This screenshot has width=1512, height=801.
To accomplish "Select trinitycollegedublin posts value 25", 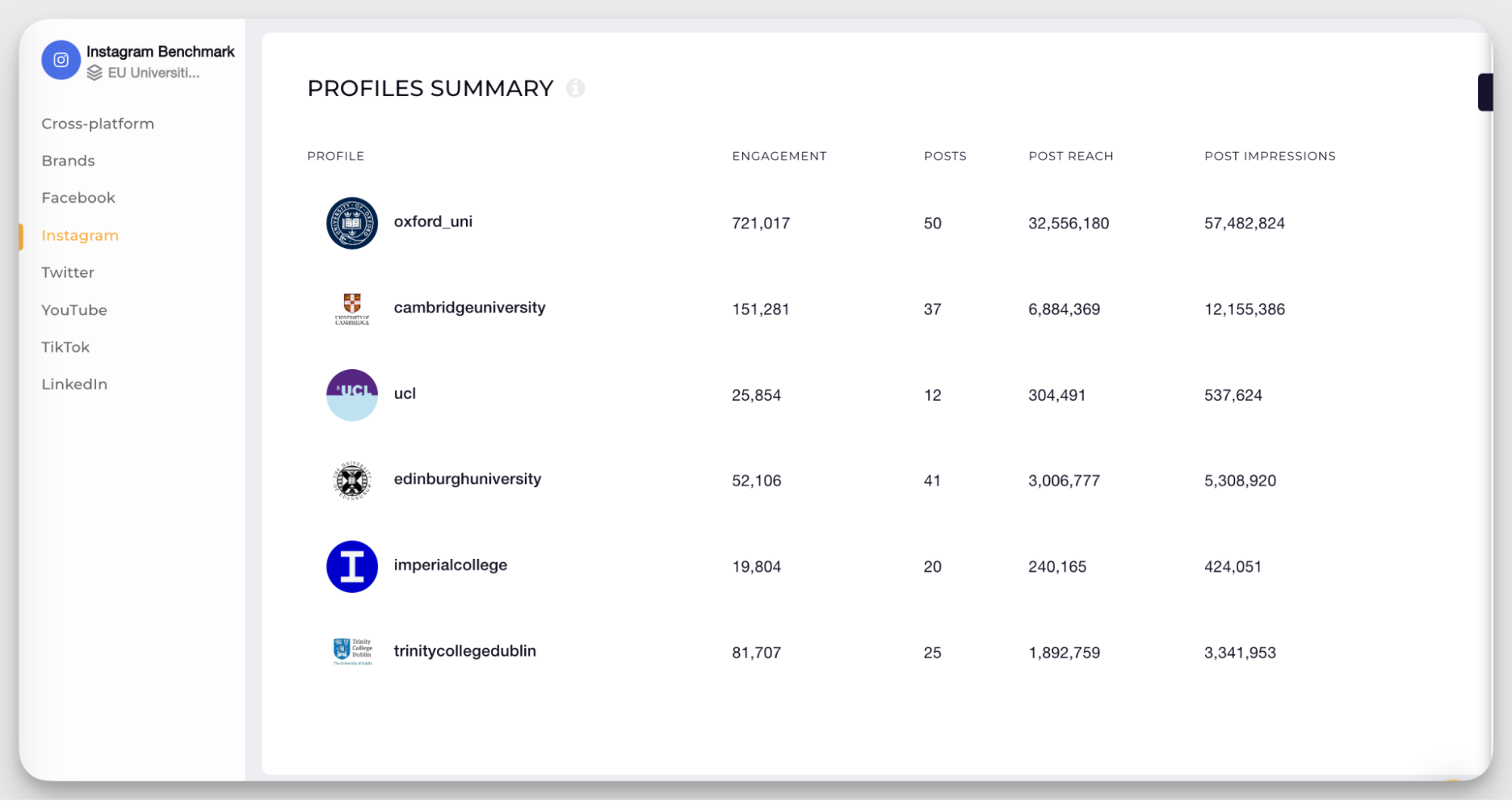I will [x=933, y=652].
